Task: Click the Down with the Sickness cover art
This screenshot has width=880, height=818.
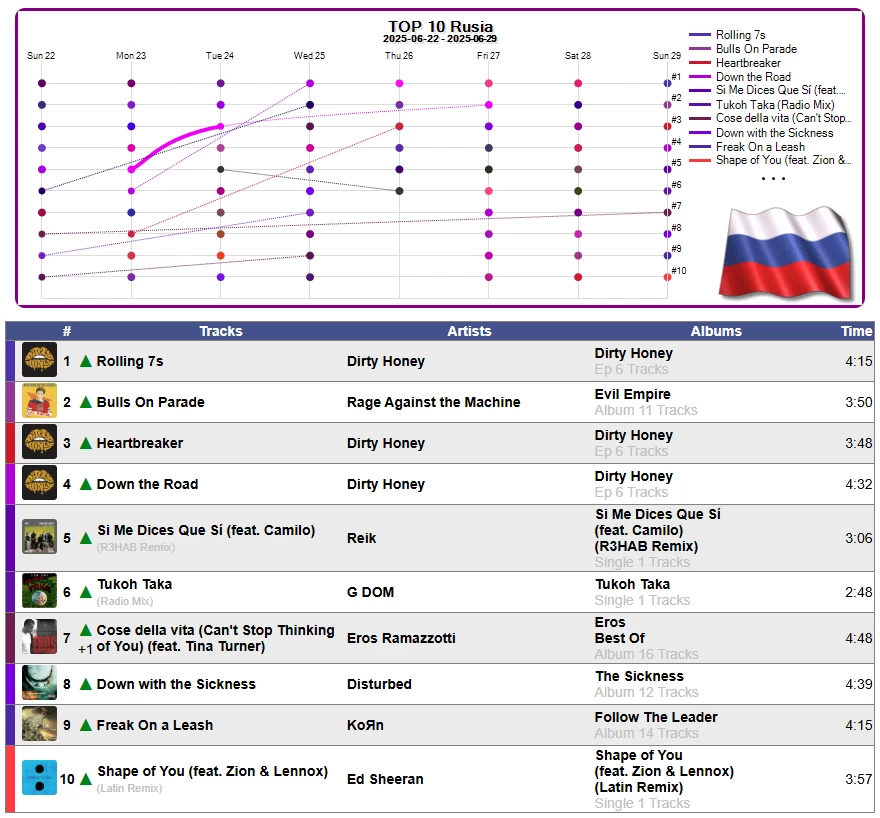Action: (x=39, y=683)
